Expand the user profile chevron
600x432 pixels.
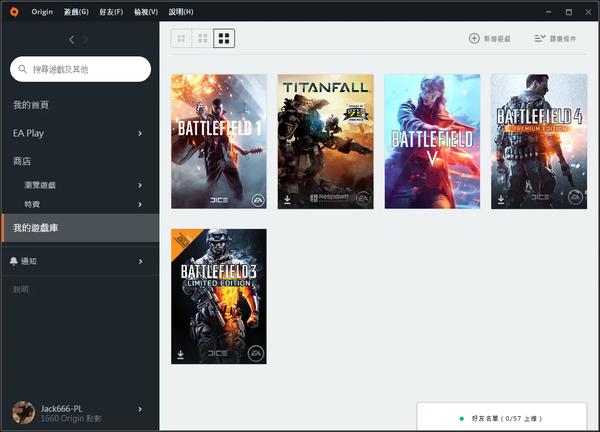coord(140,409)
